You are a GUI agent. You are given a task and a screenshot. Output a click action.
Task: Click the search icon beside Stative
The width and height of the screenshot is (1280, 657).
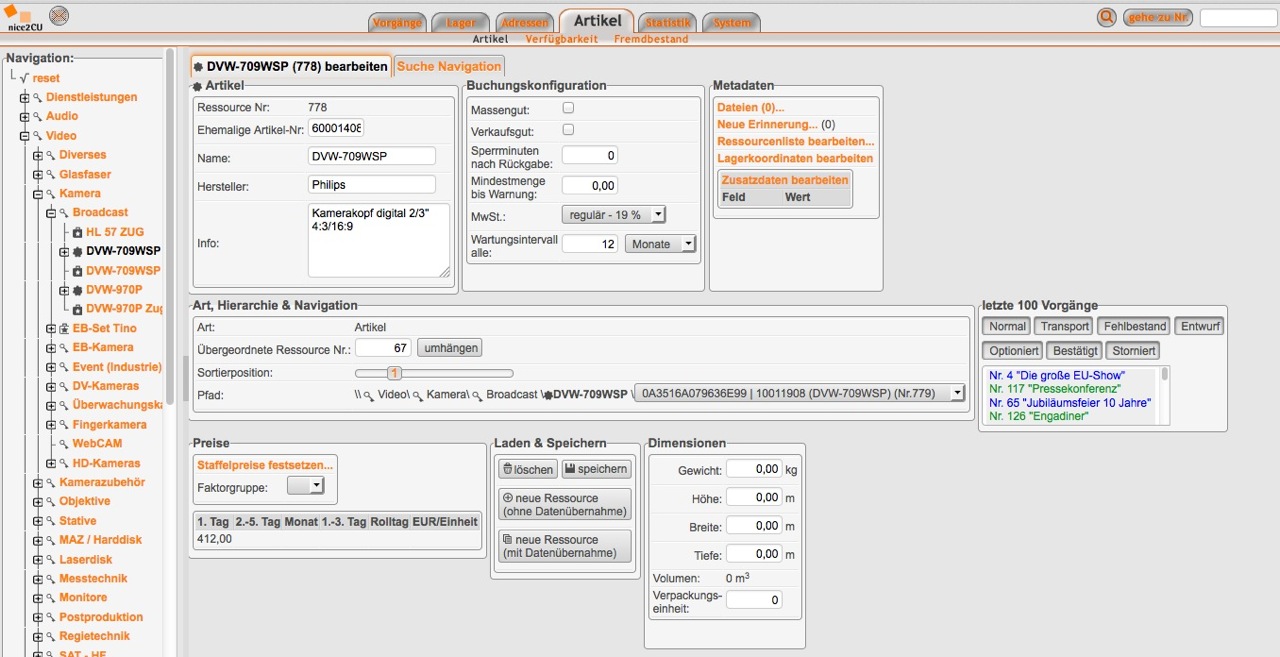[51, 520]
